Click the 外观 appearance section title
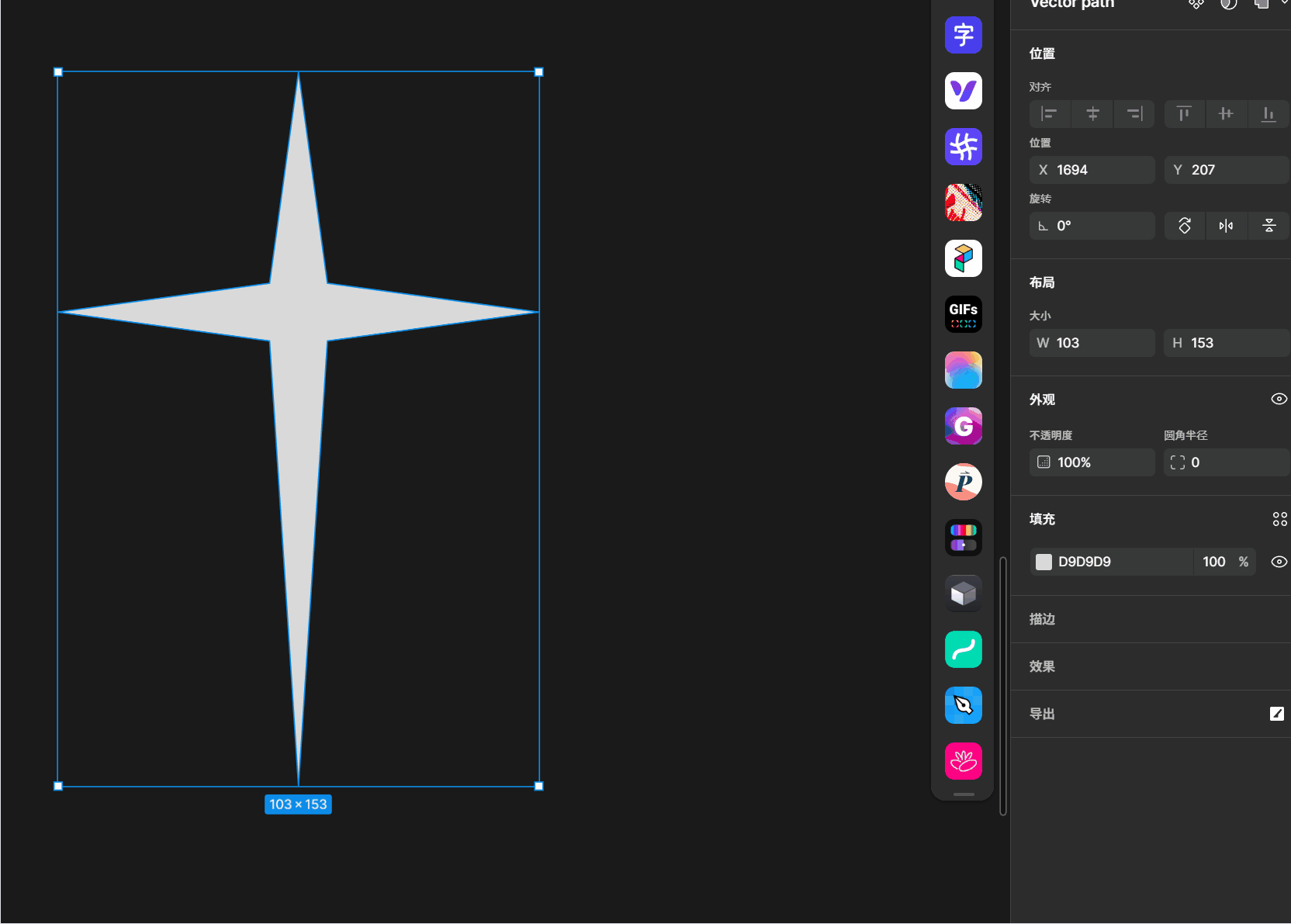 (1042, 400)
